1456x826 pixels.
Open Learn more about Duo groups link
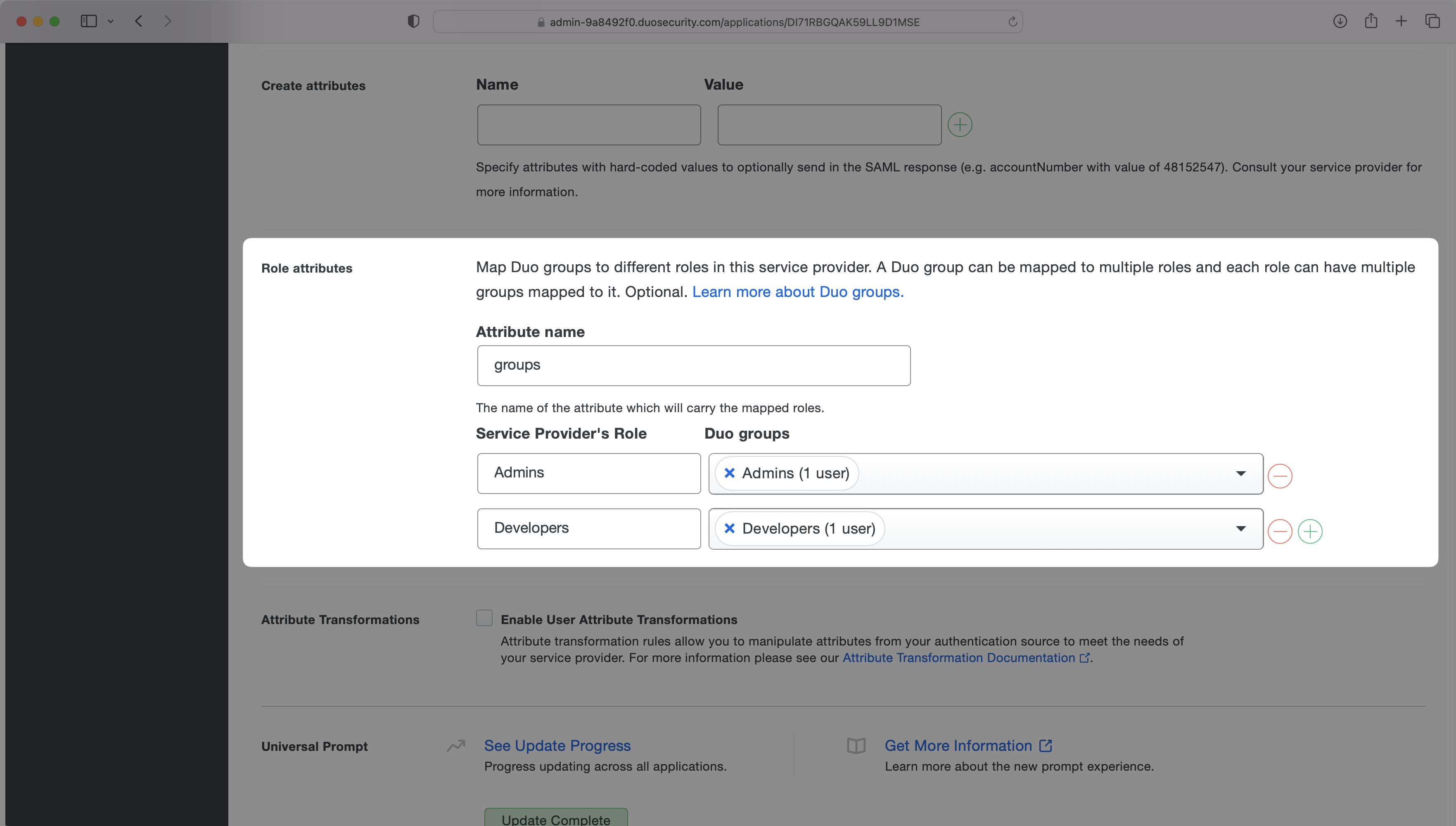(797, 292)
